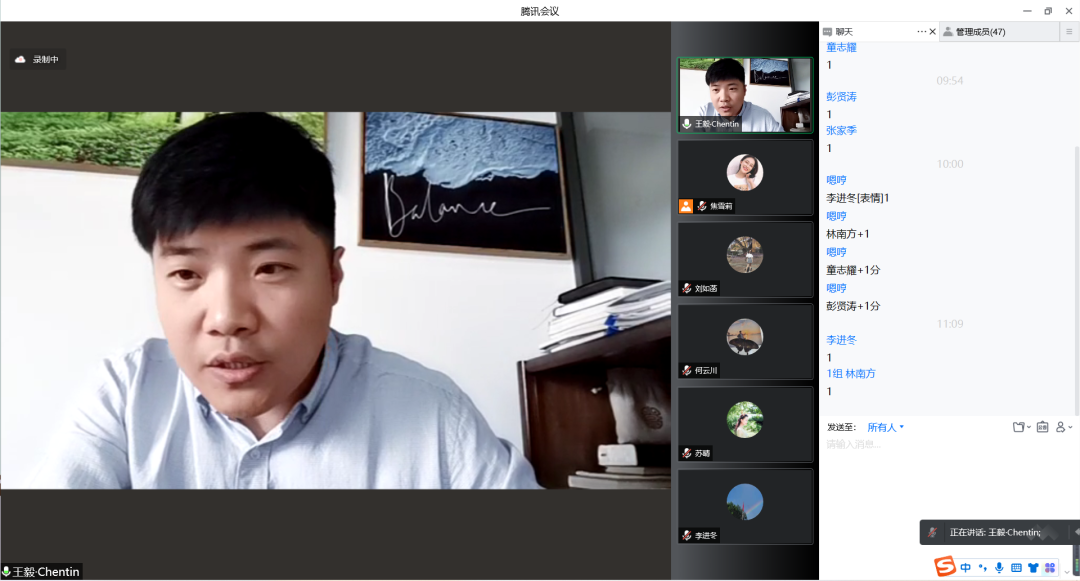Viewport: 1080px width, 581px height.
Task: Click sender name 张家季 in chat
Action: click(841, 130)
